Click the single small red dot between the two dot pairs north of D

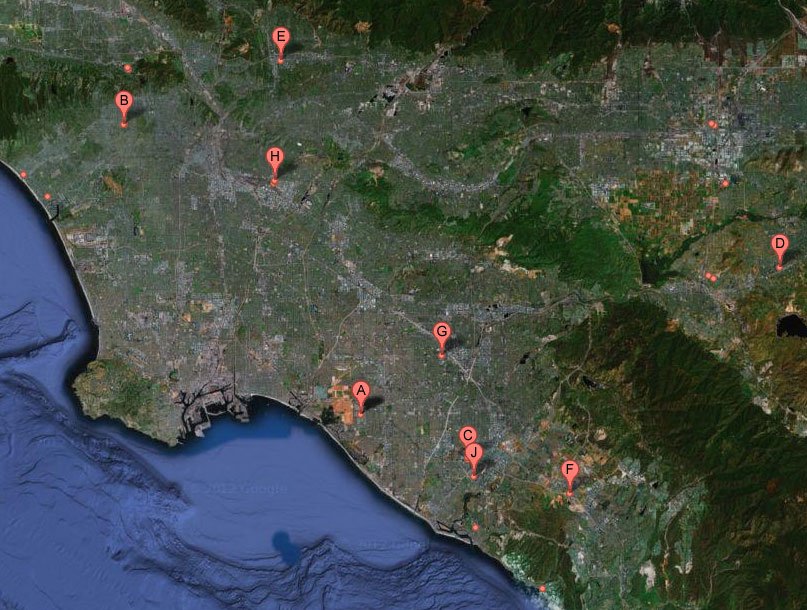click(x=725, y=184)
